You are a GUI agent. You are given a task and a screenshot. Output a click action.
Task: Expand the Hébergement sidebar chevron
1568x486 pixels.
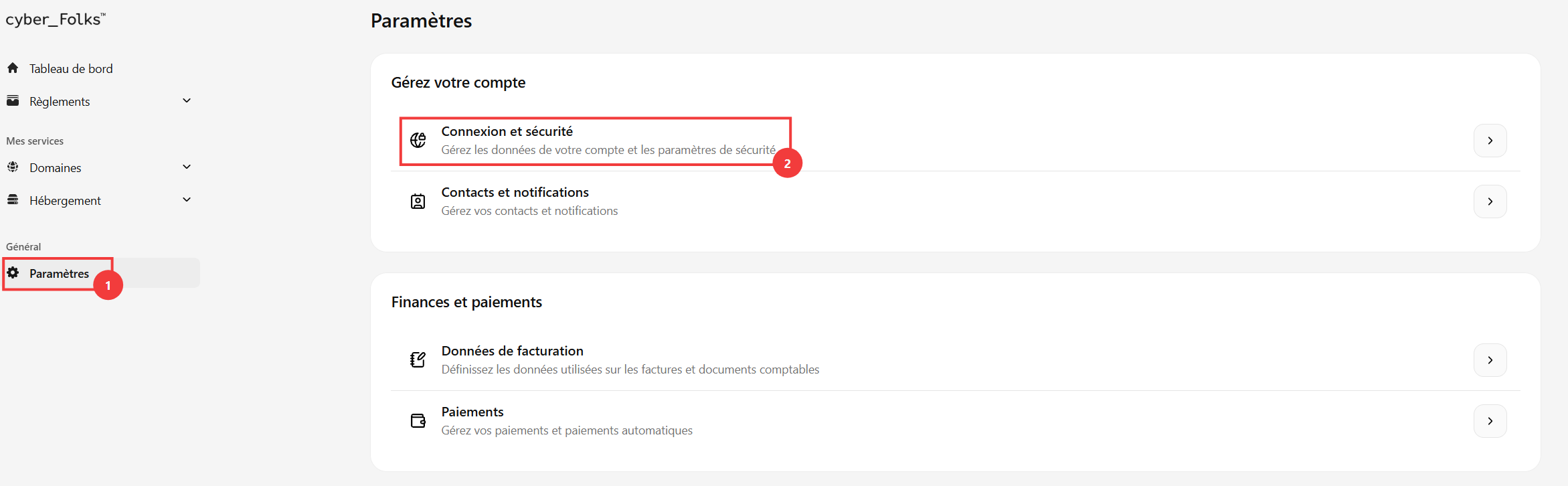187,199
